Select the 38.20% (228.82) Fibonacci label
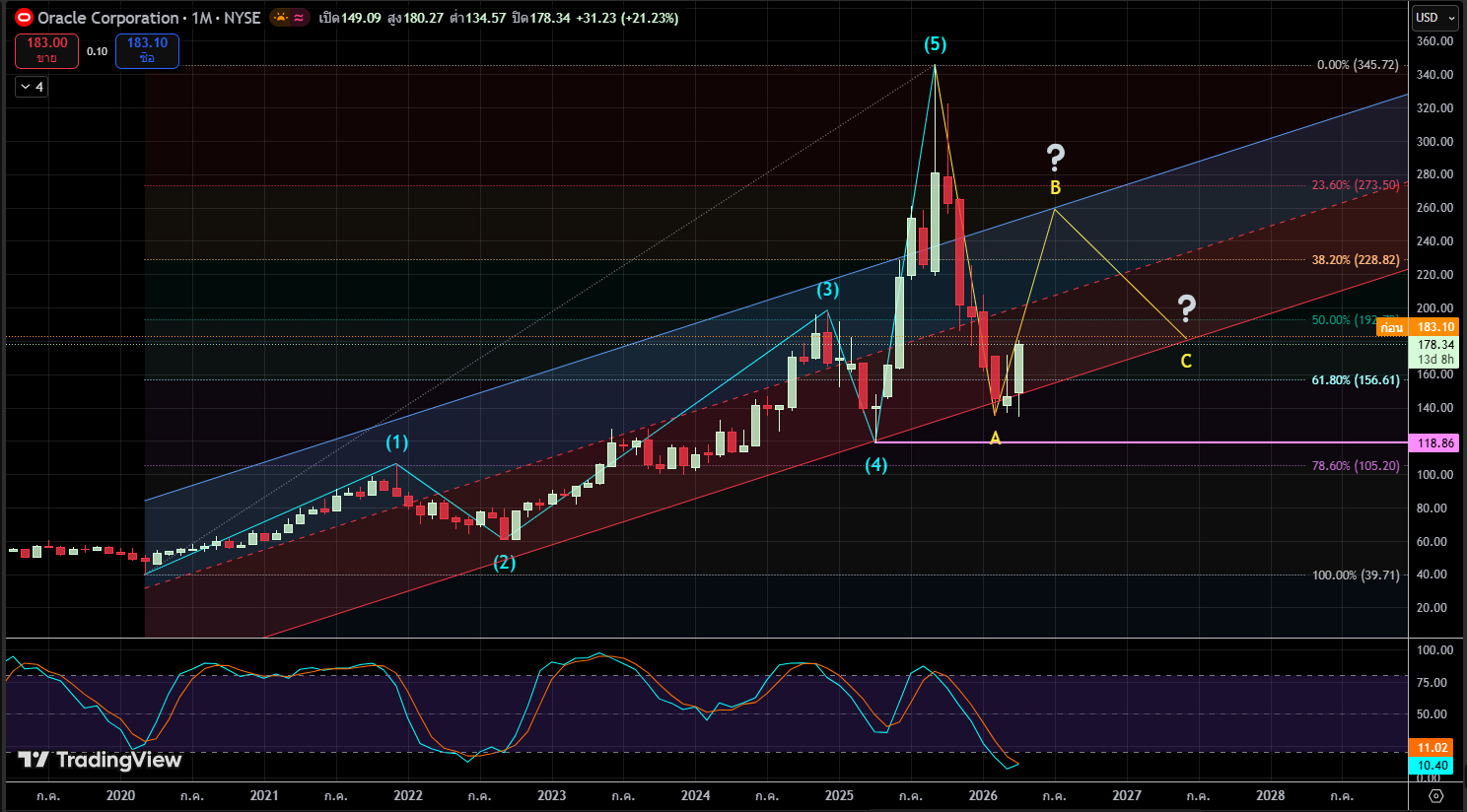1467x812 pixels. point(1355,260)
